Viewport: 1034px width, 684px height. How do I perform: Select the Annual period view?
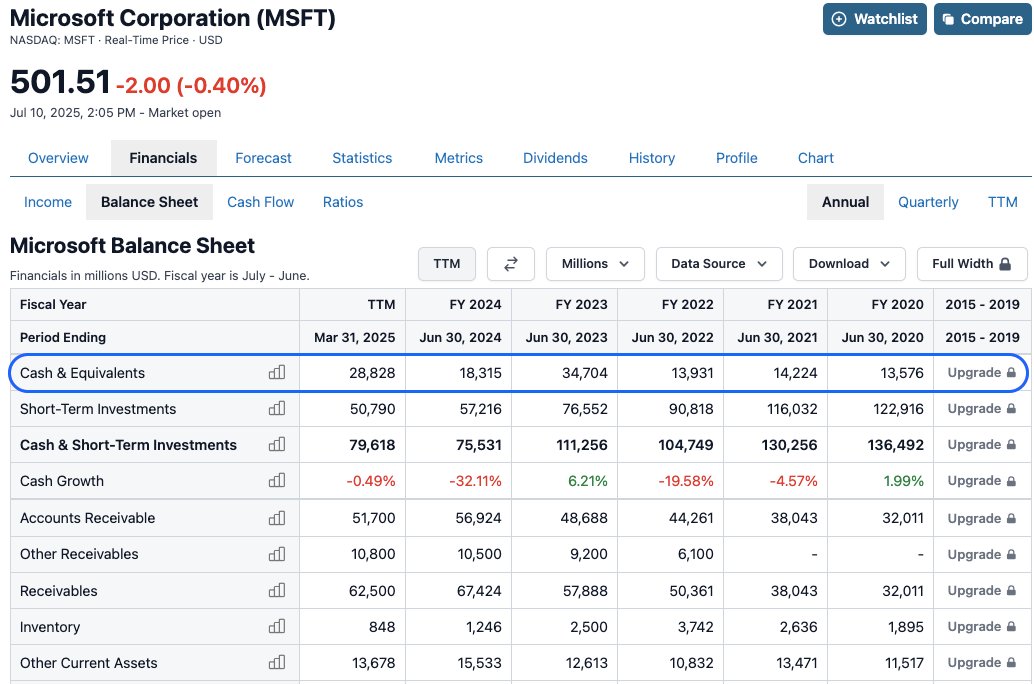point(845,202)
